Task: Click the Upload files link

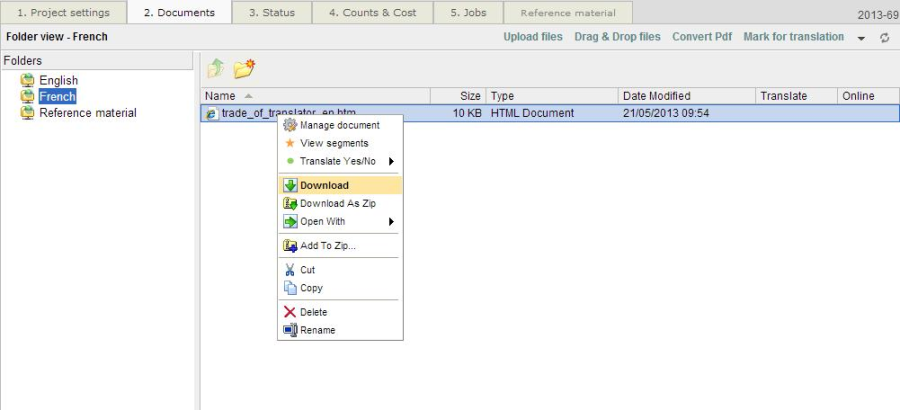Action: (532, 37)
